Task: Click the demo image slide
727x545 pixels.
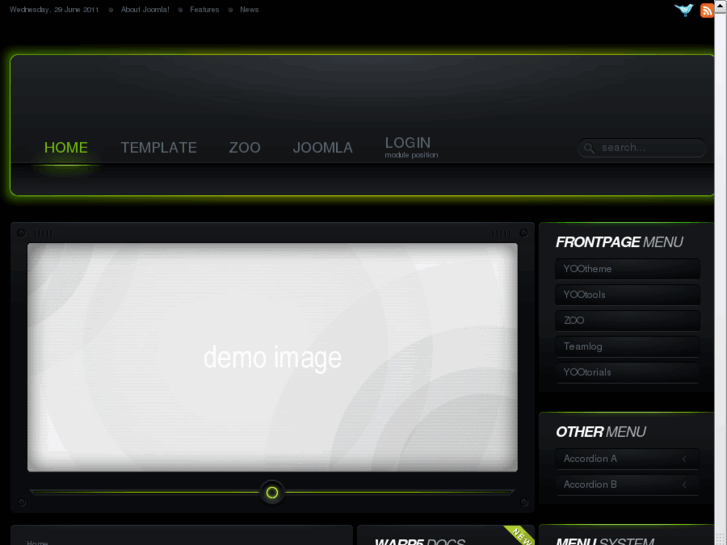Action: pyautogui.click(x=273, y=357)
